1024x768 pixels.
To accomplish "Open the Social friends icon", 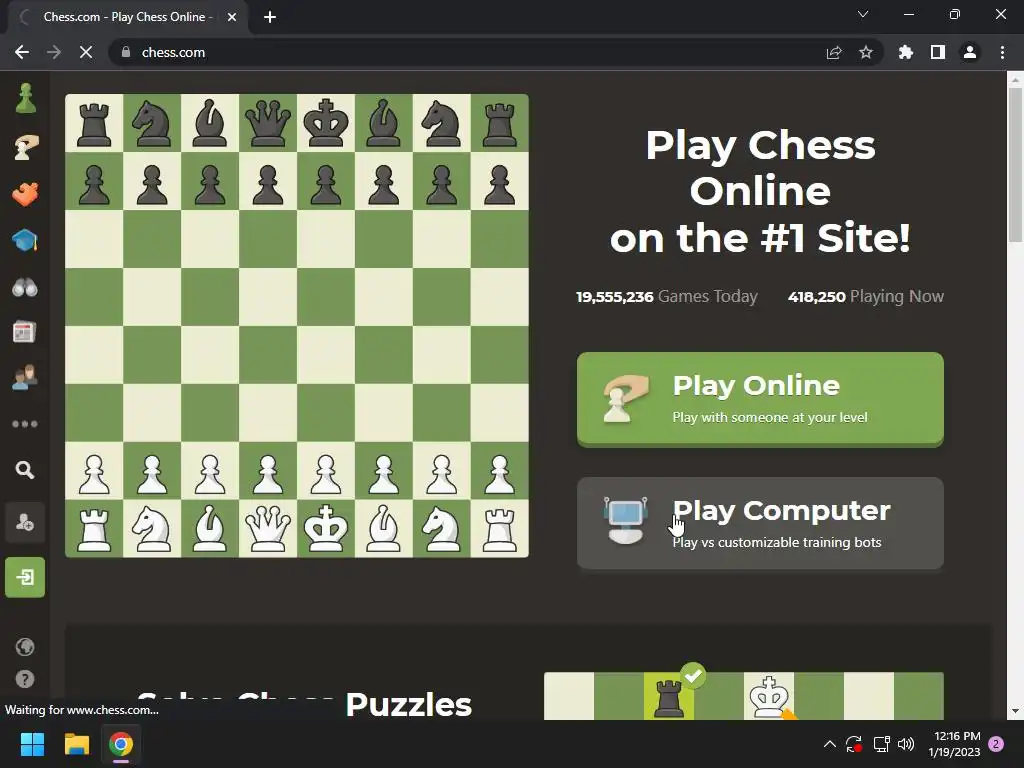I will coord(25,377).
